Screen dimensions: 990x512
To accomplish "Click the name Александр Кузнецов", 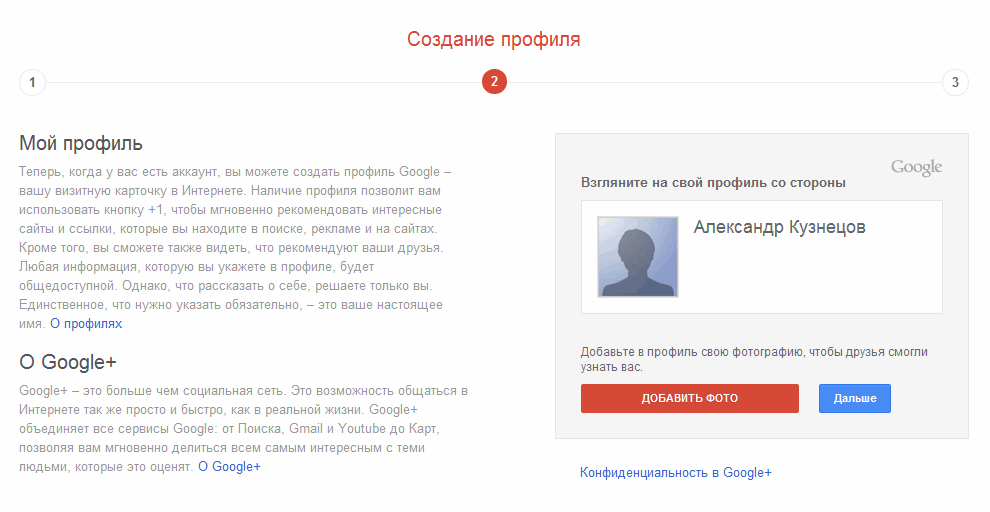I will point(780,227).
